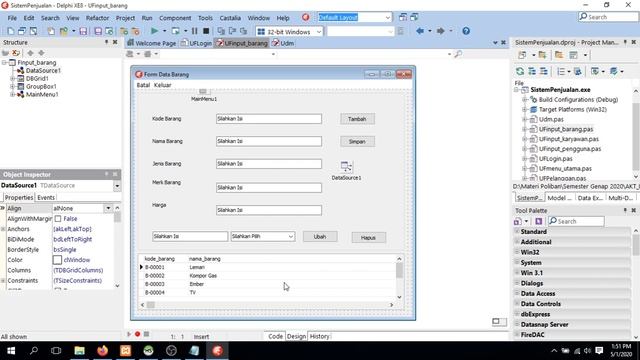Click the Save Desktop layout icon
The width and height of the screenshot is (640, 360).
pos(403,17)
